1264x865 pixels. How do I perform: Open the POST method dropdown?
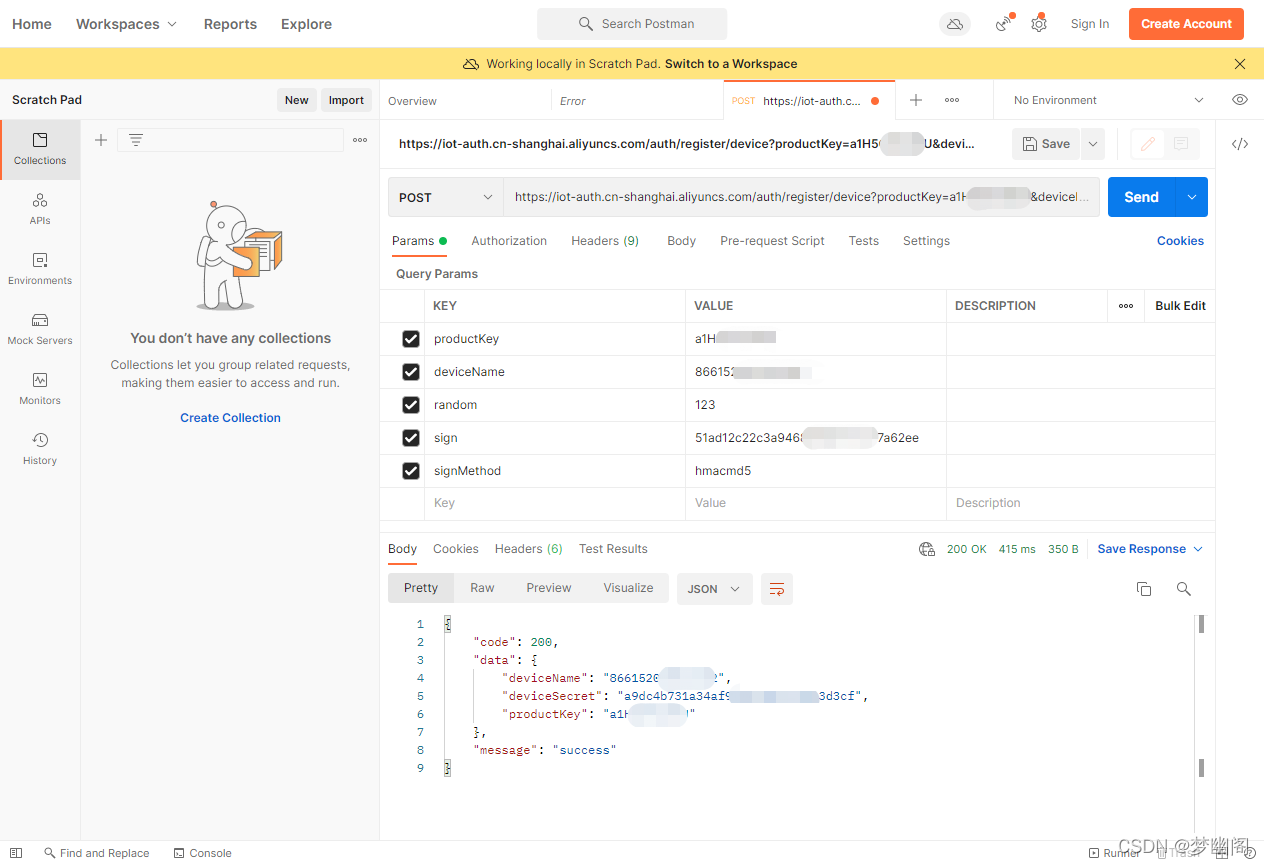click(446, 198)
